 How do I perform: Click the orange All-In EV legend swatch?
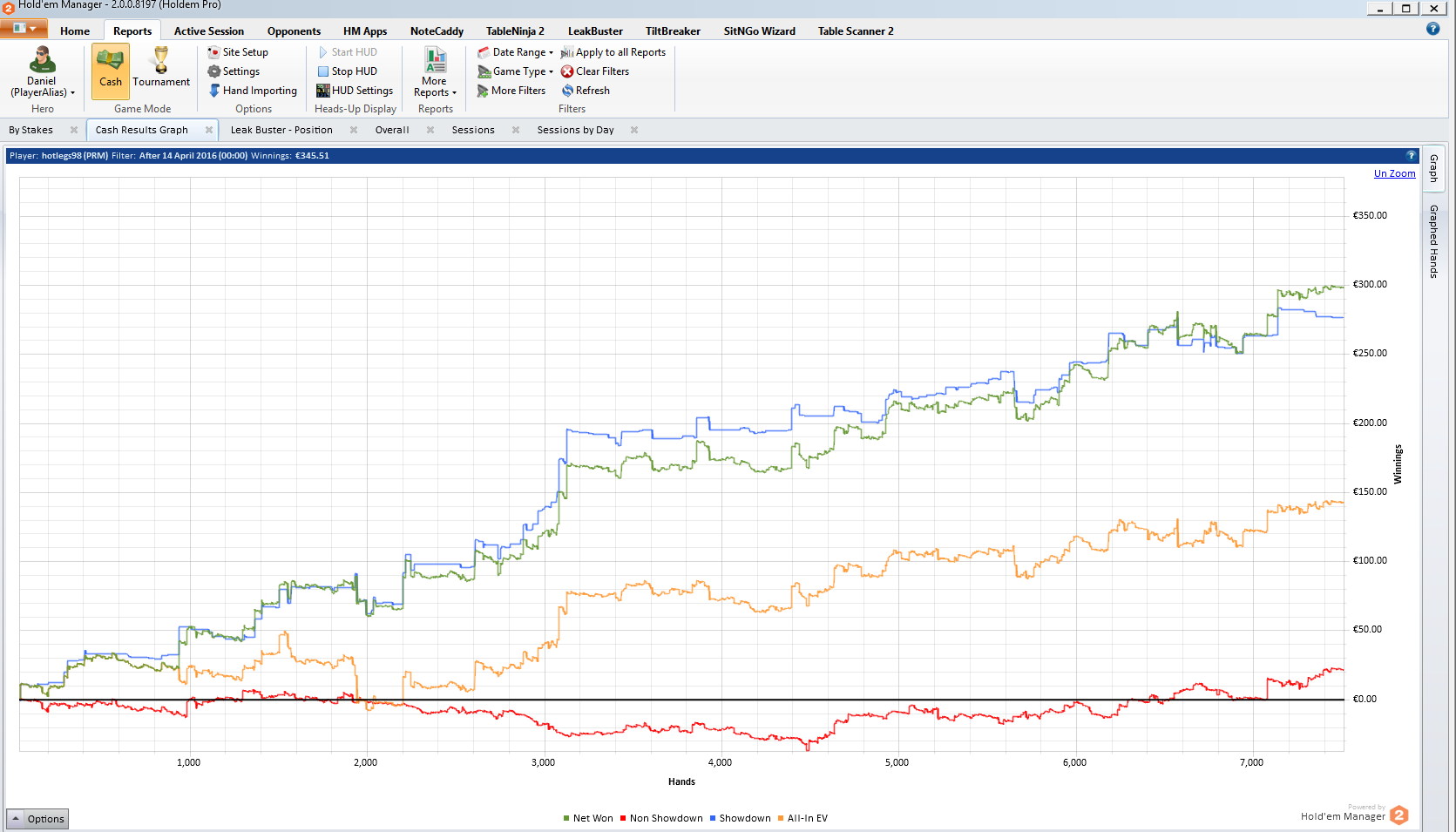coord(781,818)
